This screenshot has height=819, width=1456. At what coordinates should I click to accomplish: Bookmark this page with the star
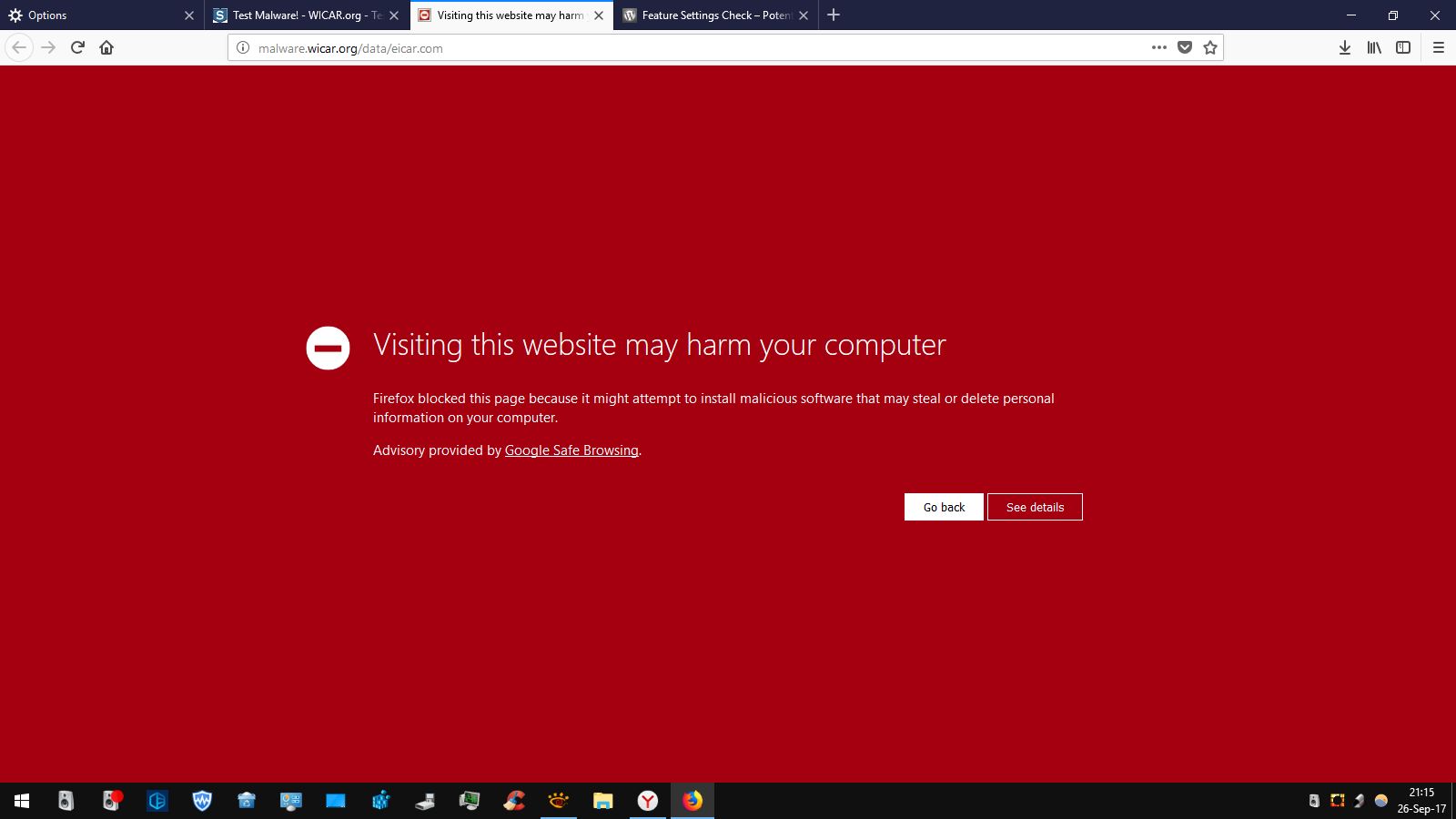(x=1210, y=47)
